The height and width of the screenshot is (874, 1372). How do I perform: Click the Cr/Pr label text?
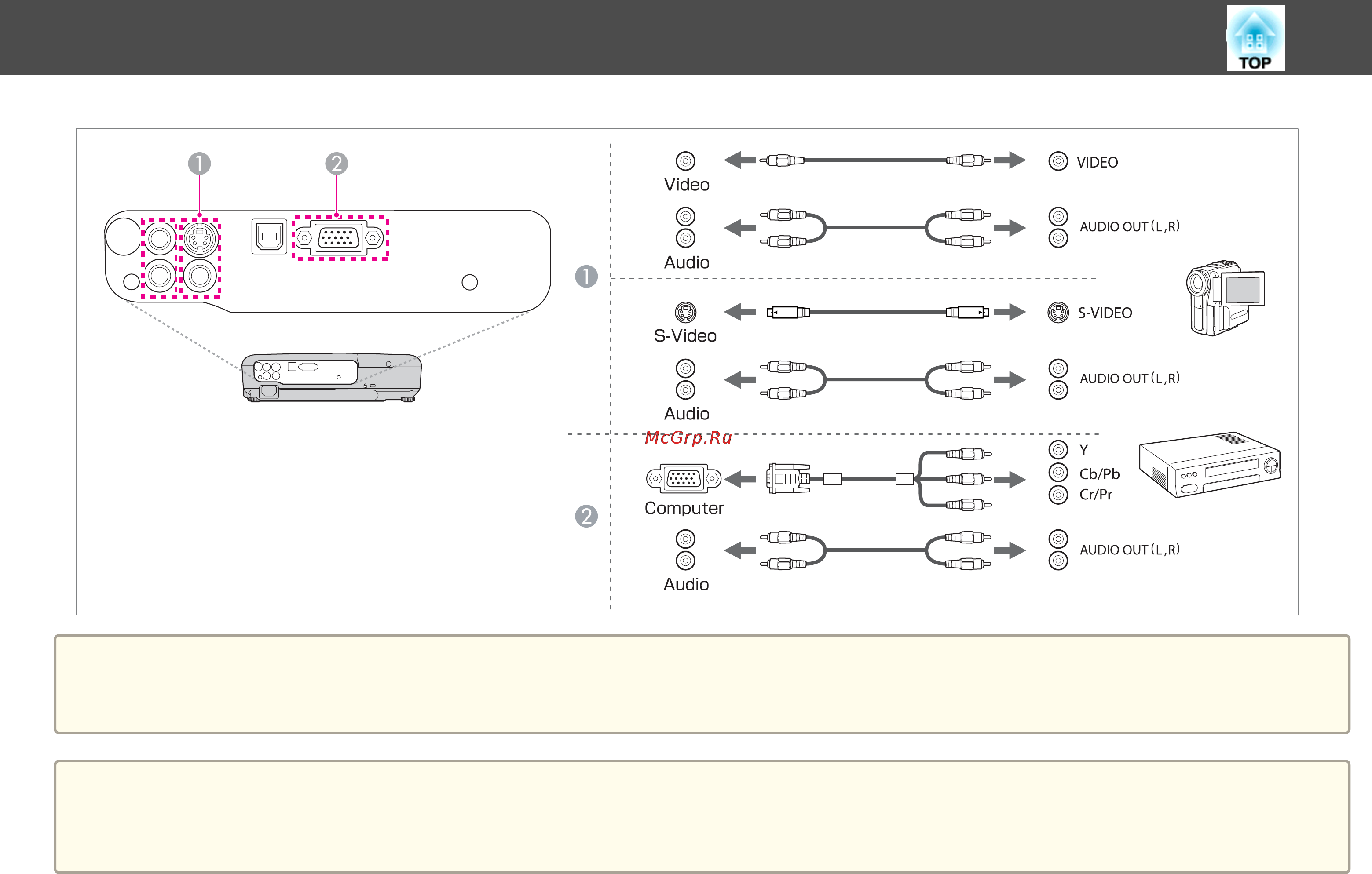[1095, 494]
